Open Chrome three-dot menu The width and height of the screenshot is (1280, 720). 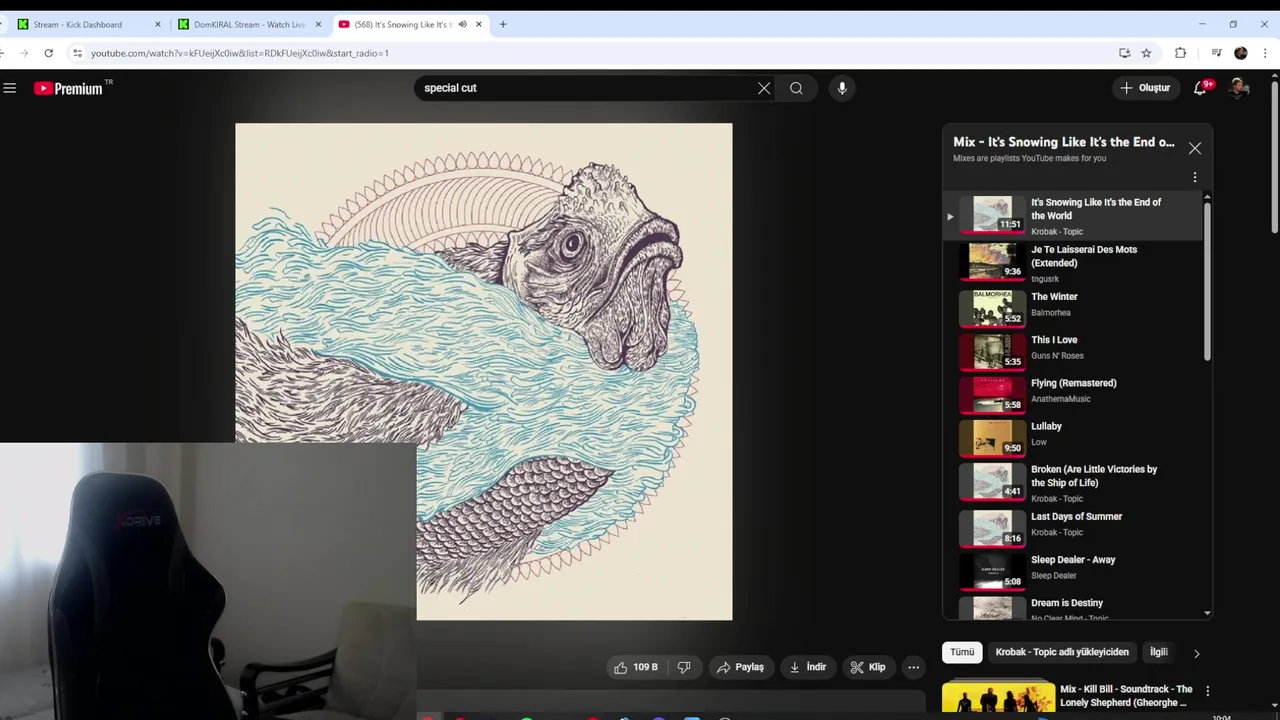click(1266, 53)
